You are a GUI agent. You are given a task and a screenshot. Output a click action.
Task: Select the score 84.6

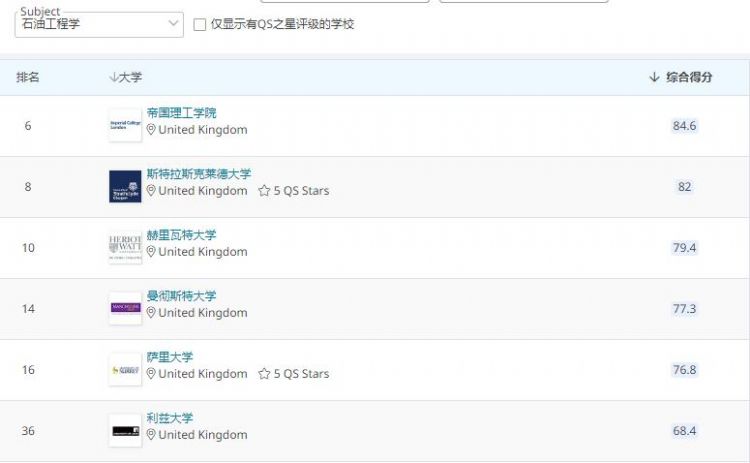pos(684,126)
